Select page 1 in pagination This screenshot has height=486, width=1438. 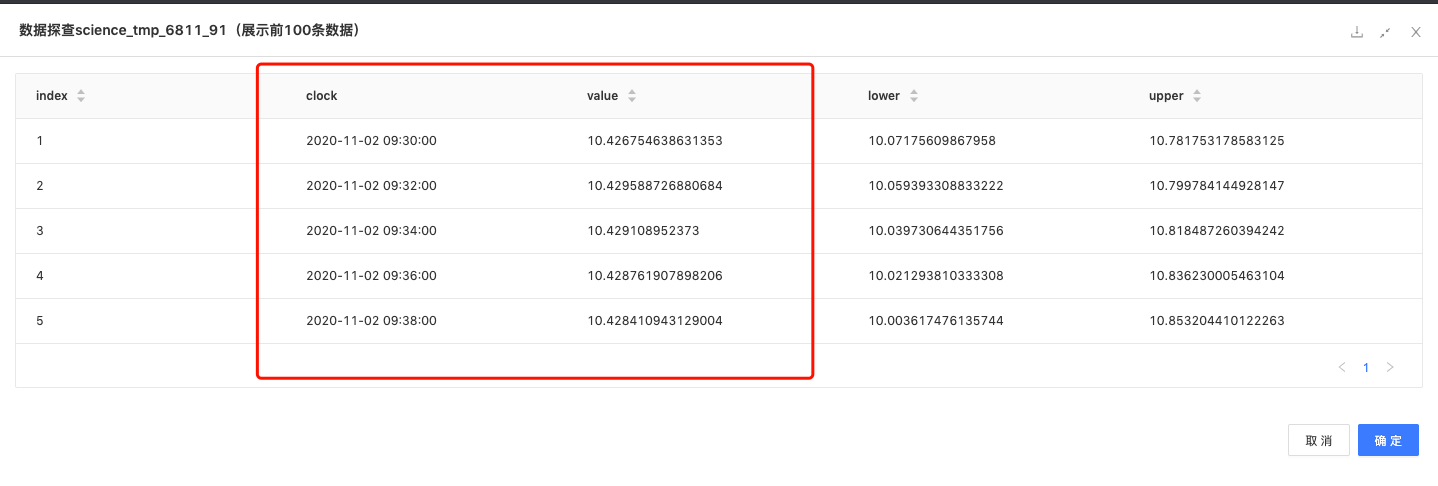[x=1366, y=367]
